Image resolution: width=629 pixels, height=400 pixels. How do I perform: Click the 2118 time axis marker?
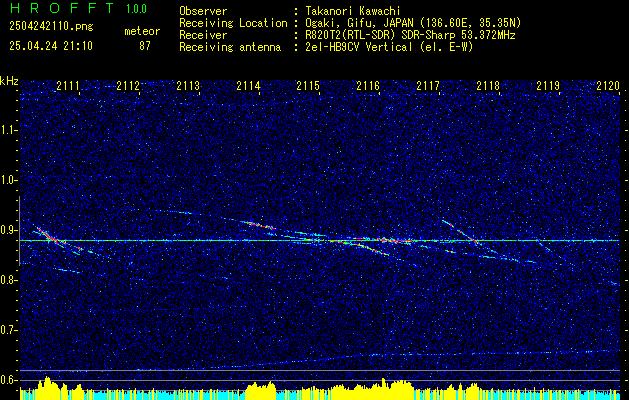[x=488, y=86]
